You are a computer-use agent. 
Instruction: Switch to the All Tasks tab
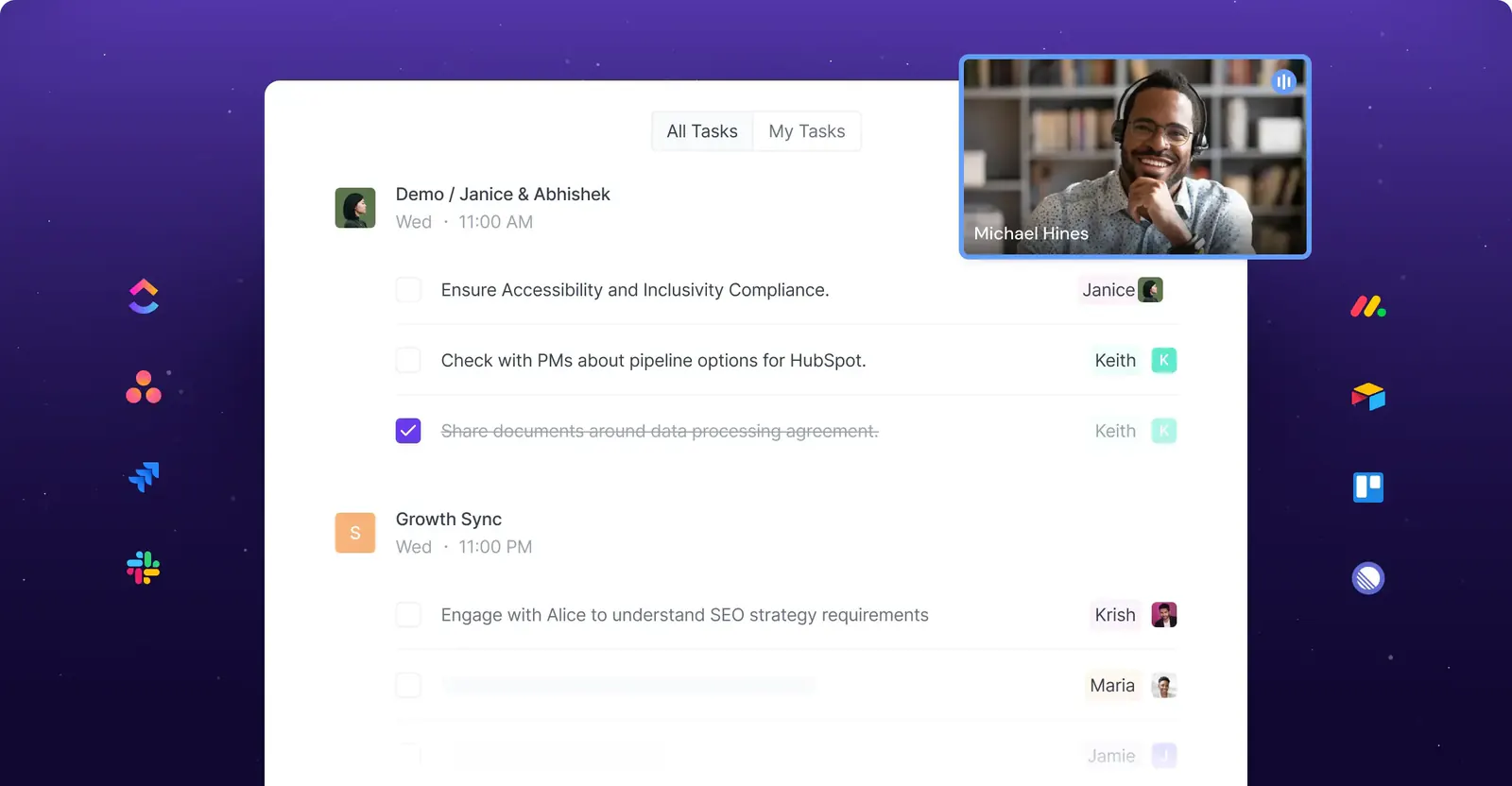pyautogui.click(x=702, y=131)
